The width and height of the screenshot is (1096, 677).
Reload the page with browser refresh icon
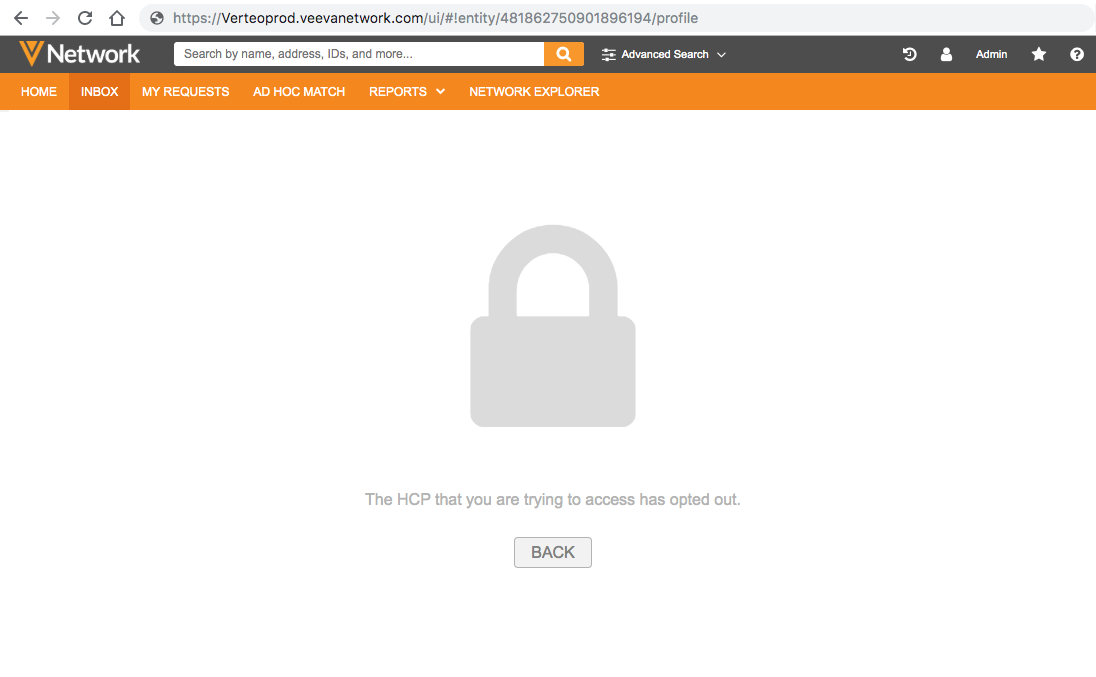(85, 18)
